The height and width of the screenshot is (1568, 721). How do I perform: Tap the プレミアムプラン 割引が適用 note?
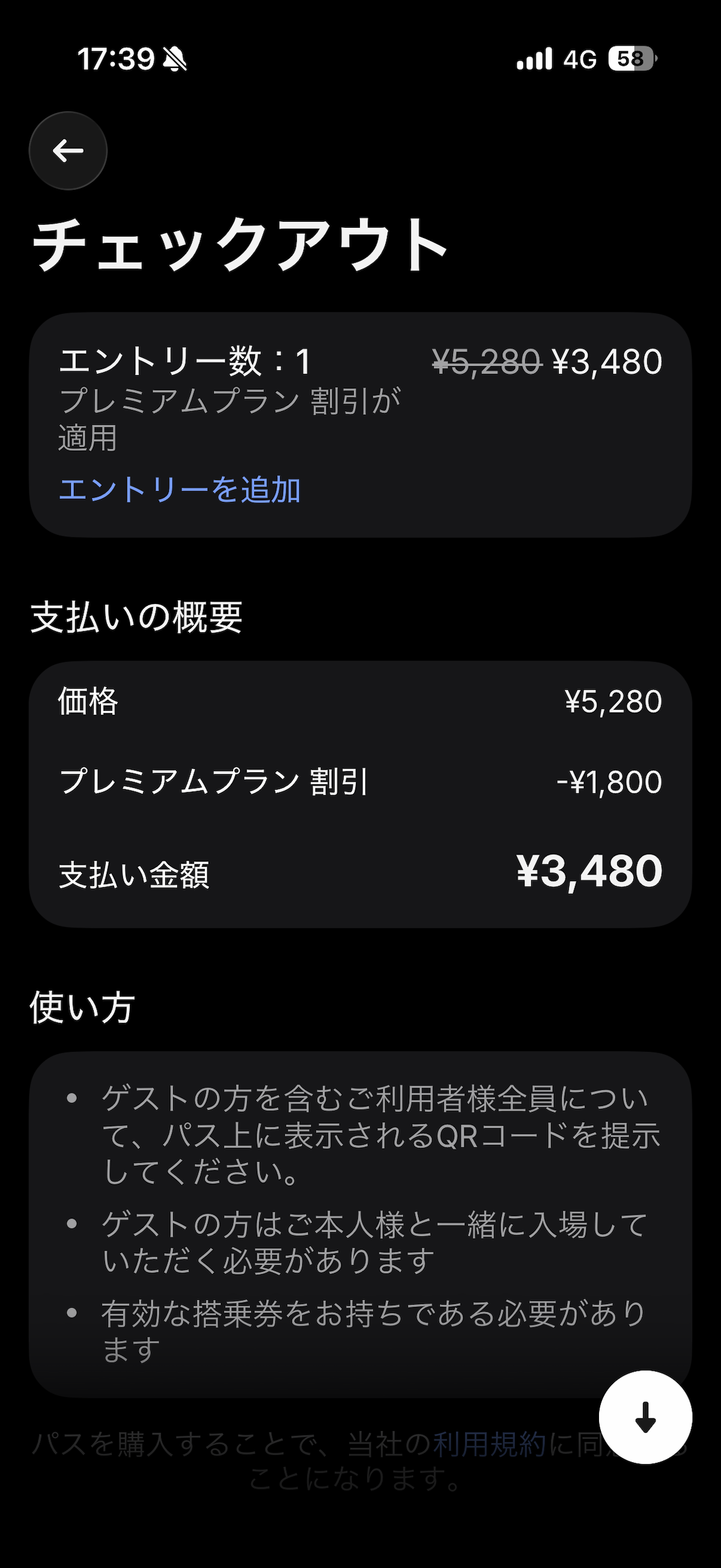(x=229, y=419)
